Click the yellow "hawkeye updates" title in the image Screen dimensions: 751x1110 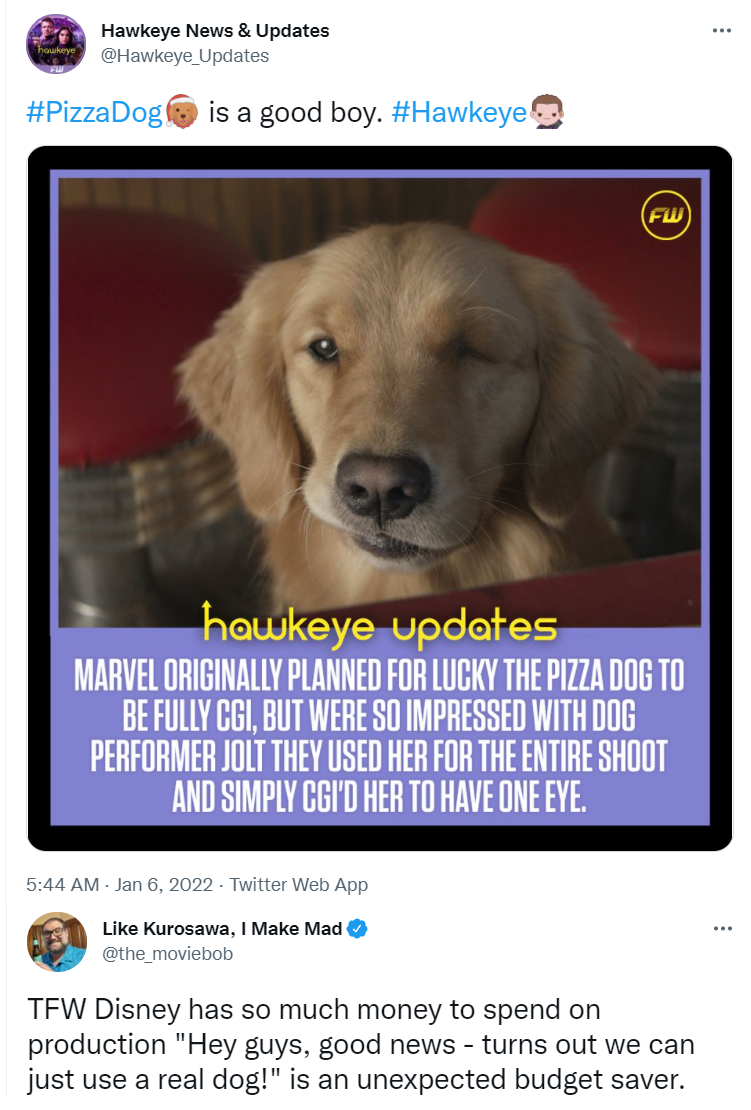pos(379,627)
